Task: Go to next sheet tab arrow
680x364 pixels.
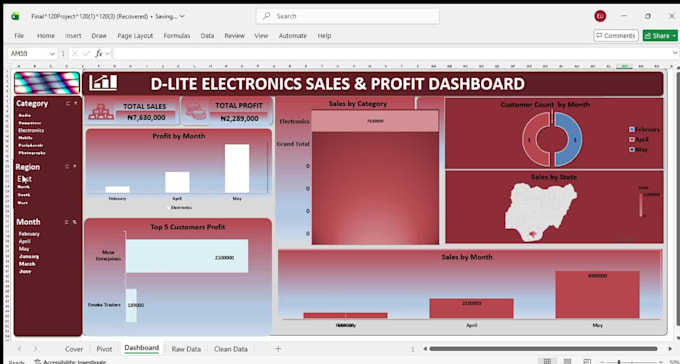Action: click(x=36, y=349)
